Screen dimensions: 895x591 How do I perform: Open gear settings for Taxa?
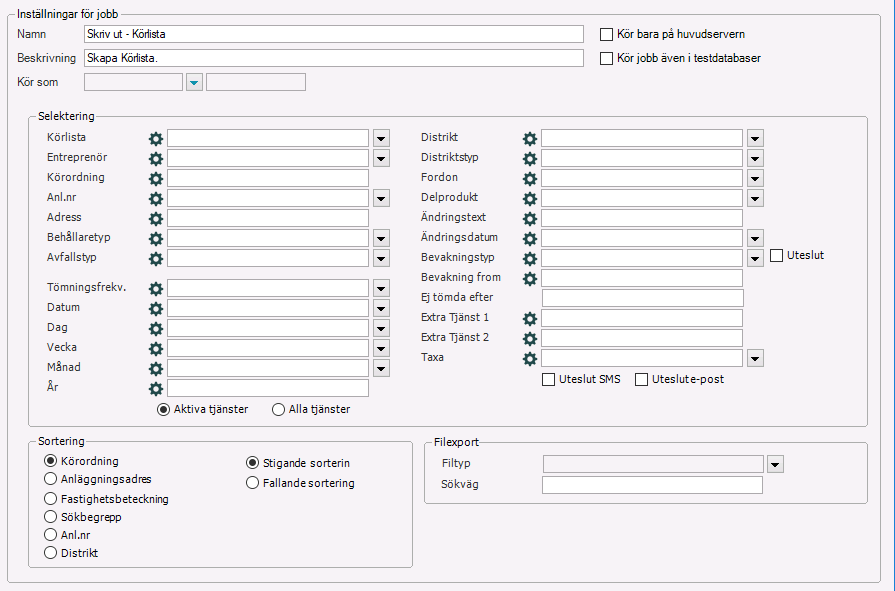[x=530, y=359]
